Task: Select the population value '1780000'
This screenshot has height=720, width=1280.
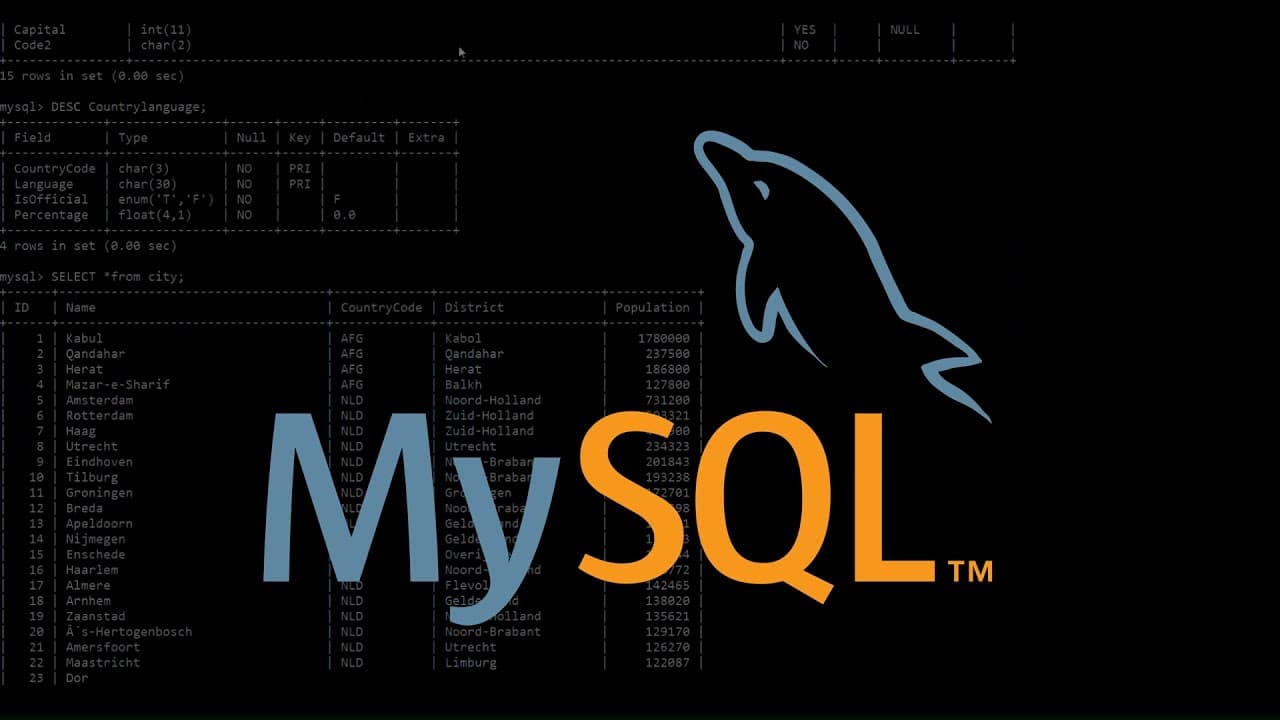Action: click(664, 339)
